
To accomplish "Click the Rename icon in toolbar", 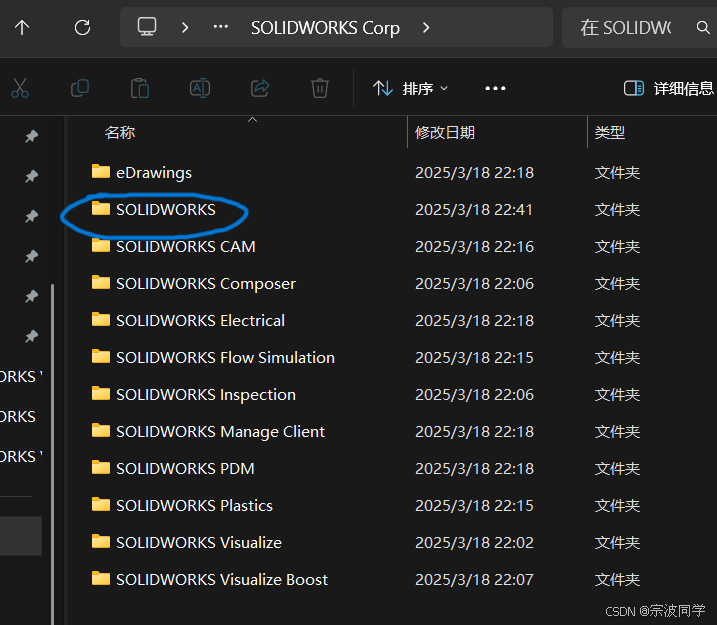I will [200, 88].
